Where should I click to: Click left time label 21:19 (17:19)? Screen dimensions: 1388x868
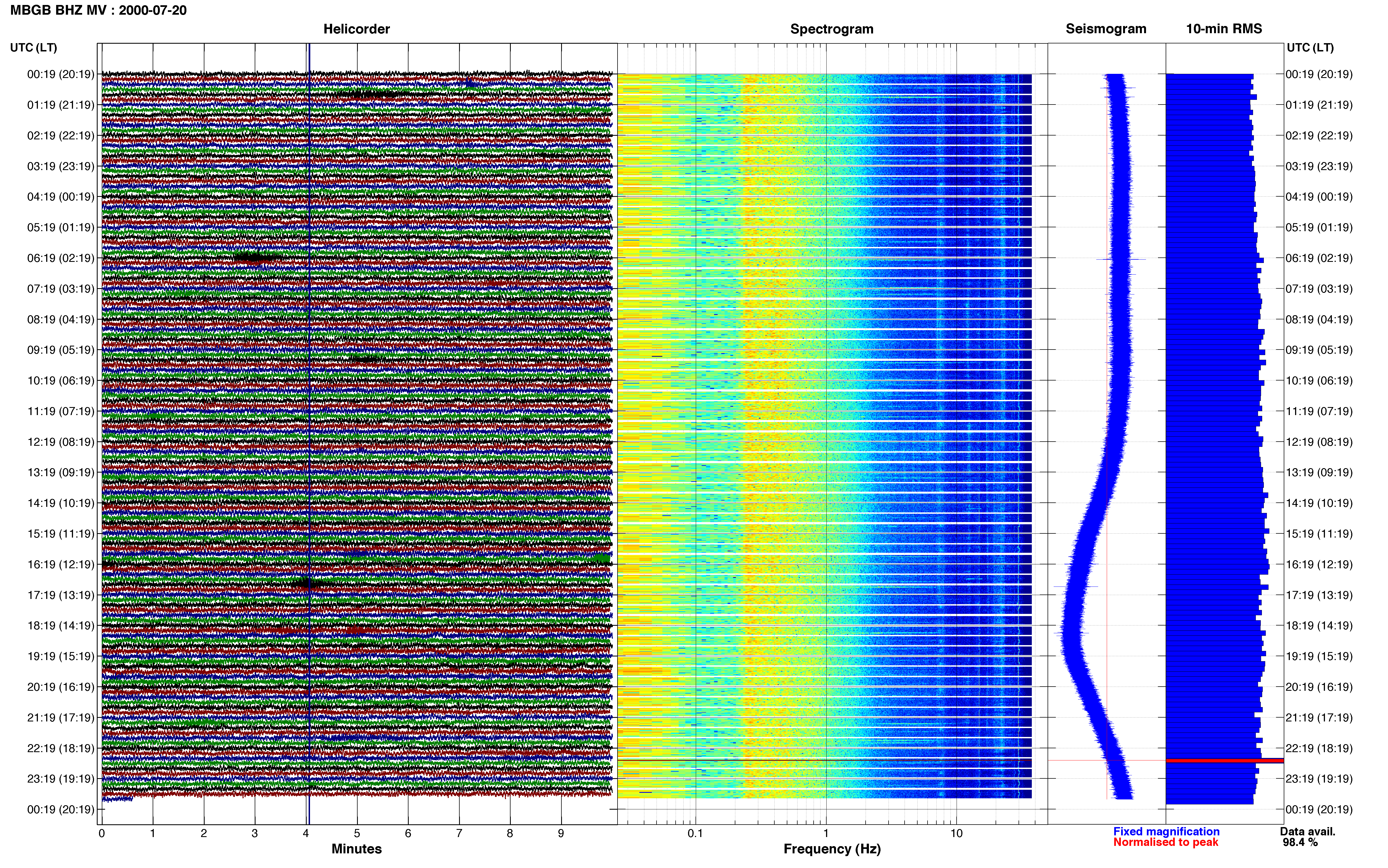[60, 718]
